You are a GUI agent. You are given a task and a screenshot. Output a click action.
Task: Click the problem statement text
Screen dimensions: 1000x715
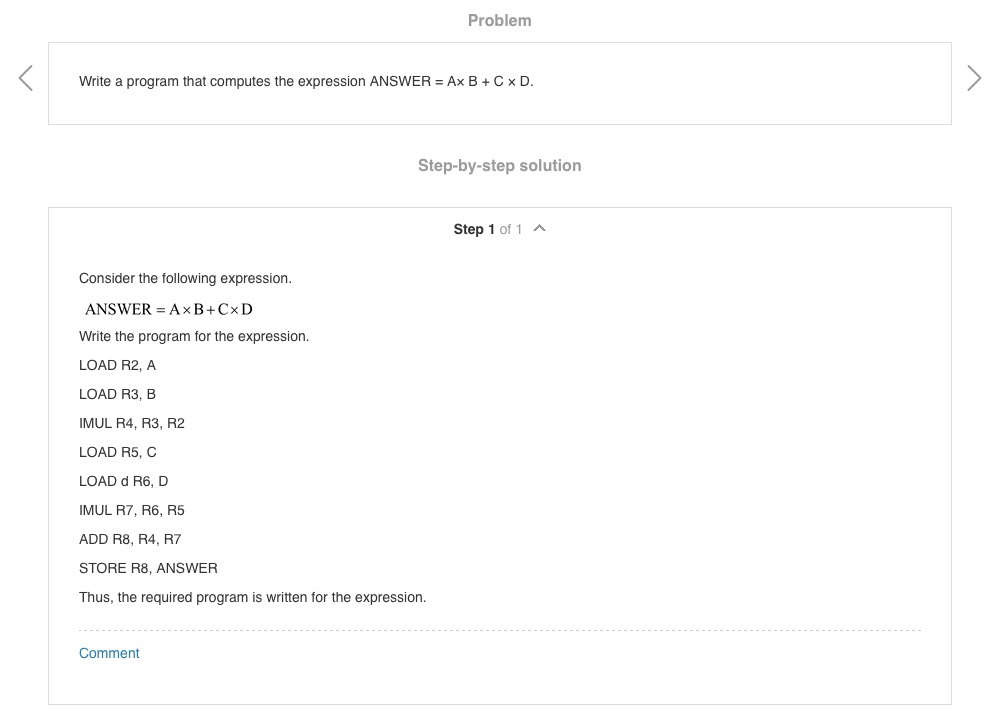tap(306, 82)
